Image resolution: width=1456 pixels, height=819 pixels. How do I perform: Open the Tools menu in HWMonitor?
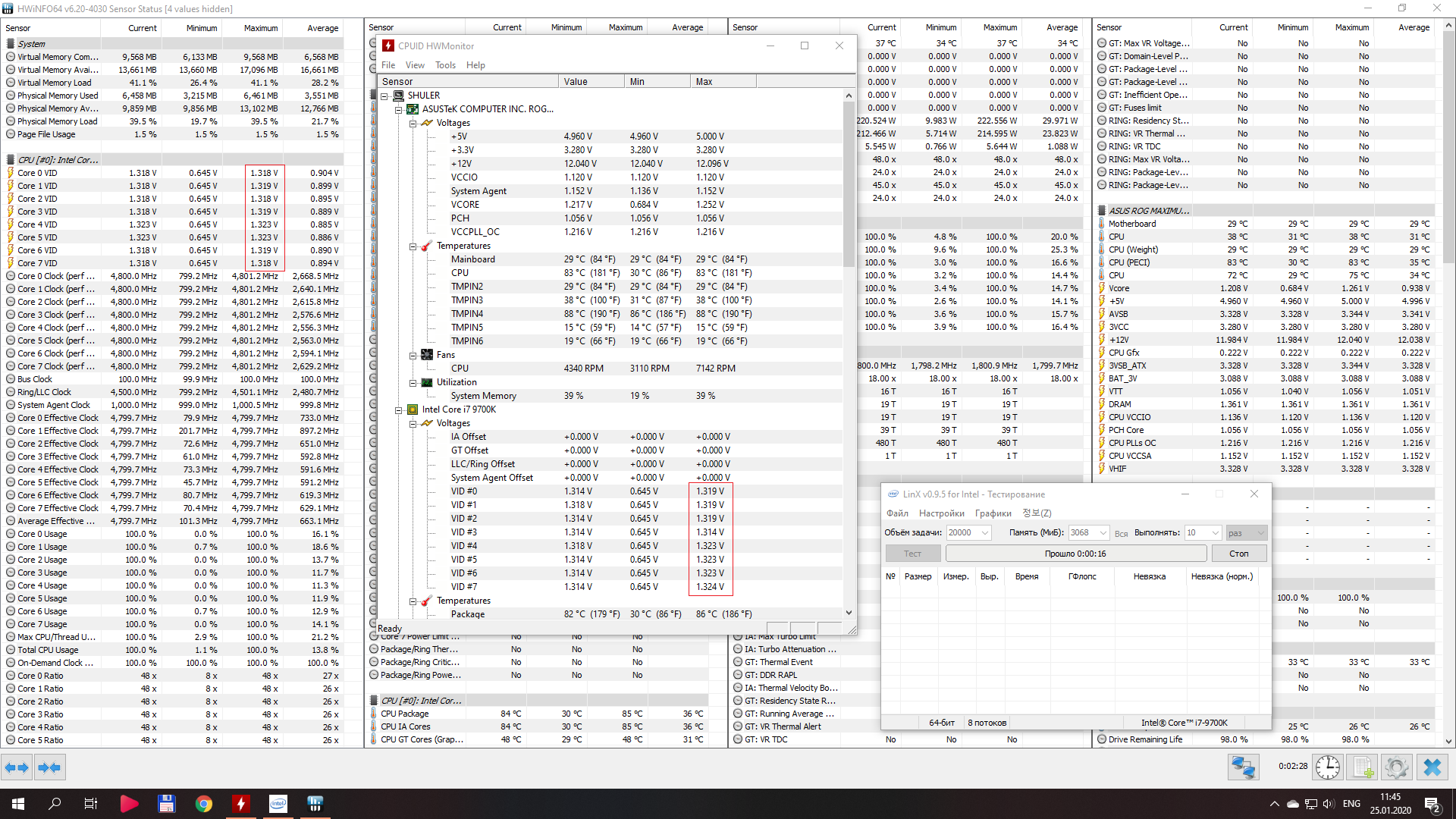click(445, 65)
